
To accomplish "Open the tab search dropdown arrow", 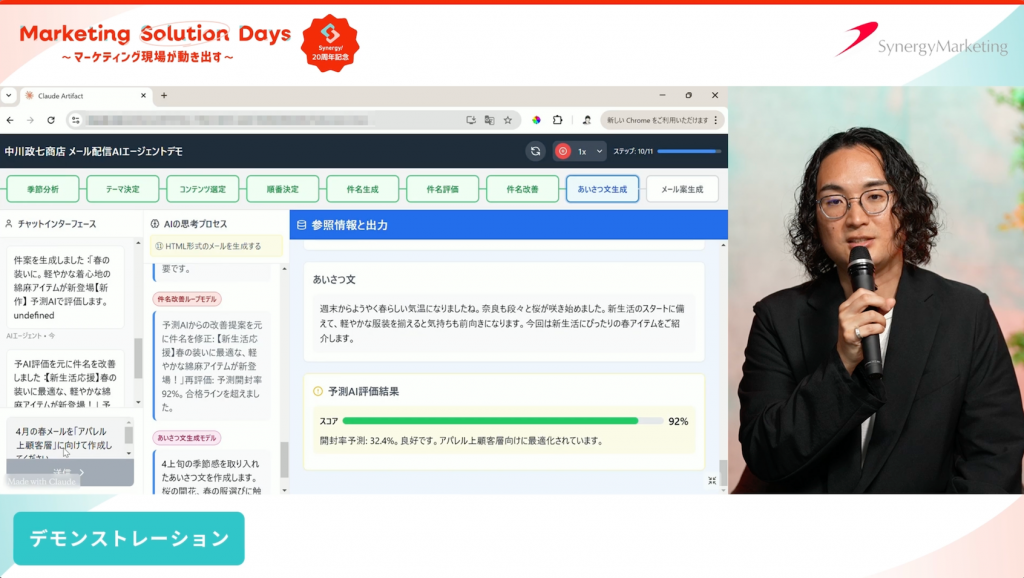I will (x=8, y=95).
